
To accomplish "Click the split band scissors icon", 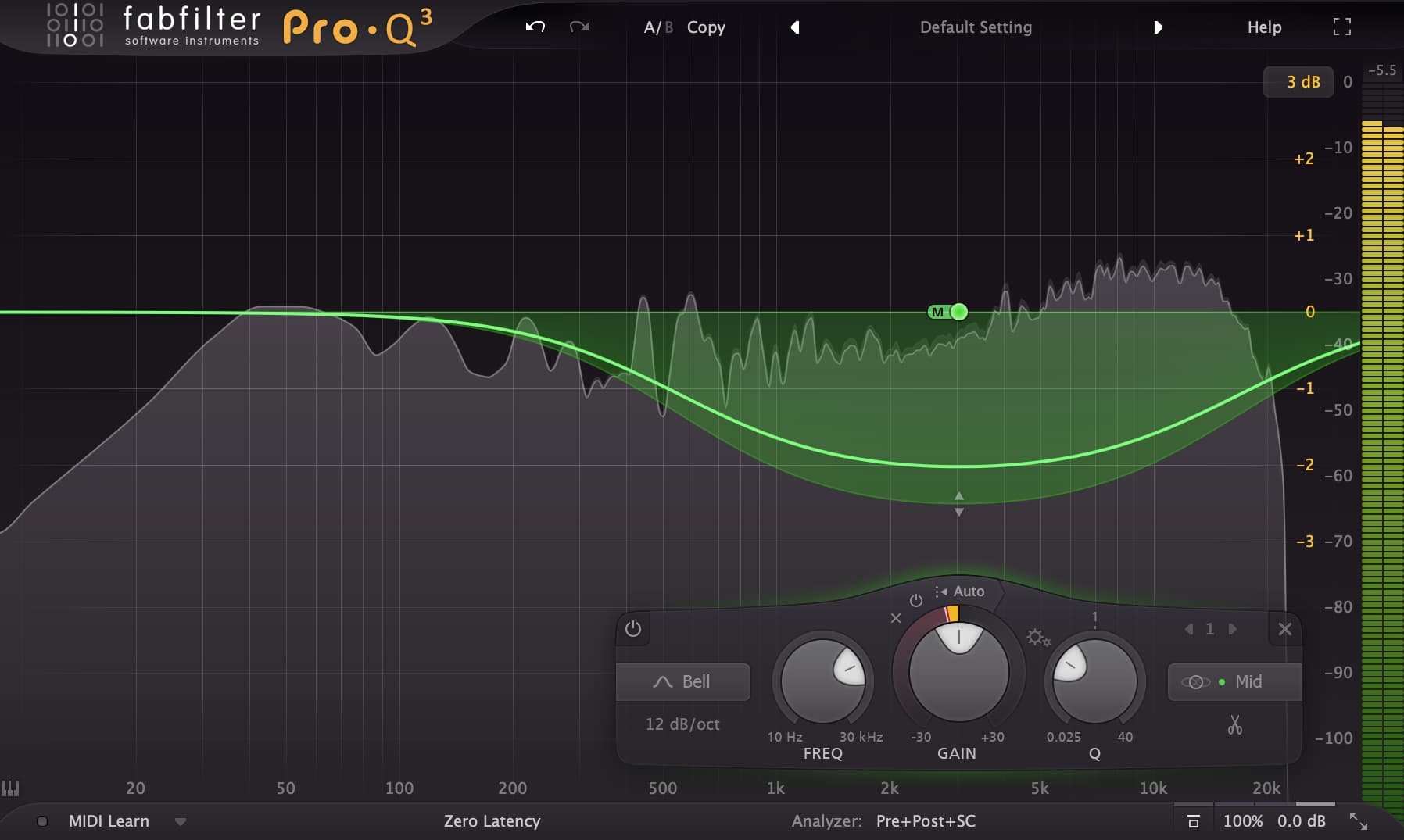I will click(1234, 725).
